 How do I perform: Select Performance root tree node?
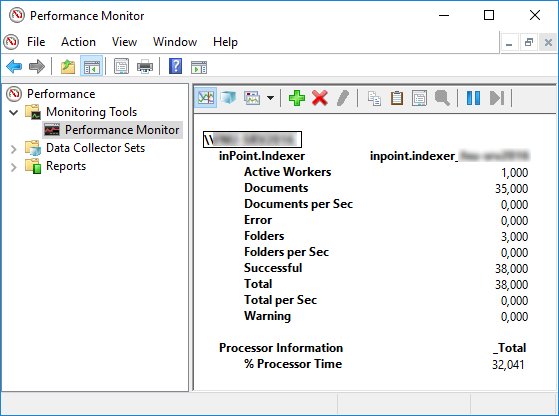tap(61, 94)
